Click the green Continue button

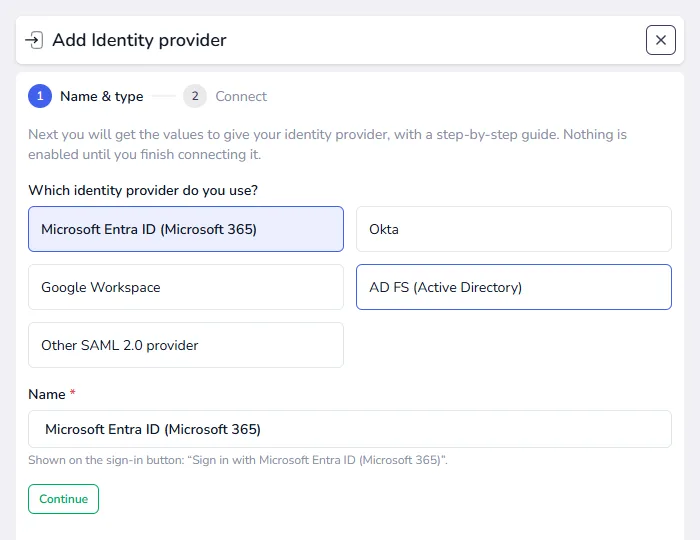63,499
